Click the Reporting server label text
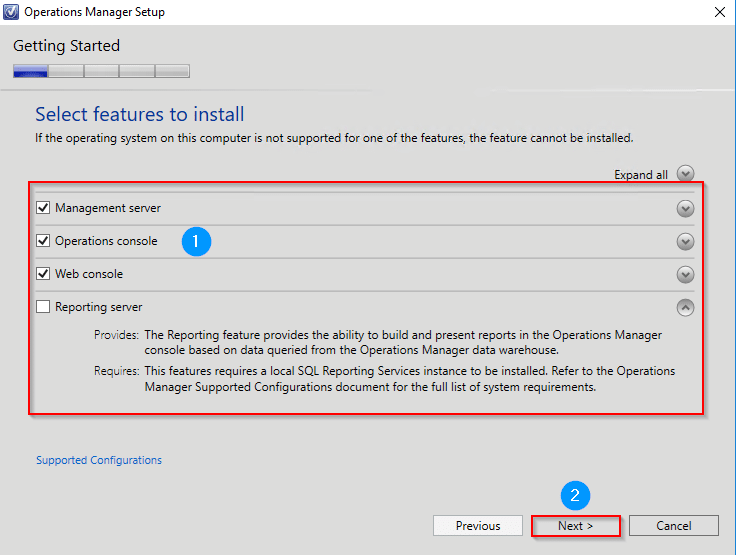 pos(99,307)
